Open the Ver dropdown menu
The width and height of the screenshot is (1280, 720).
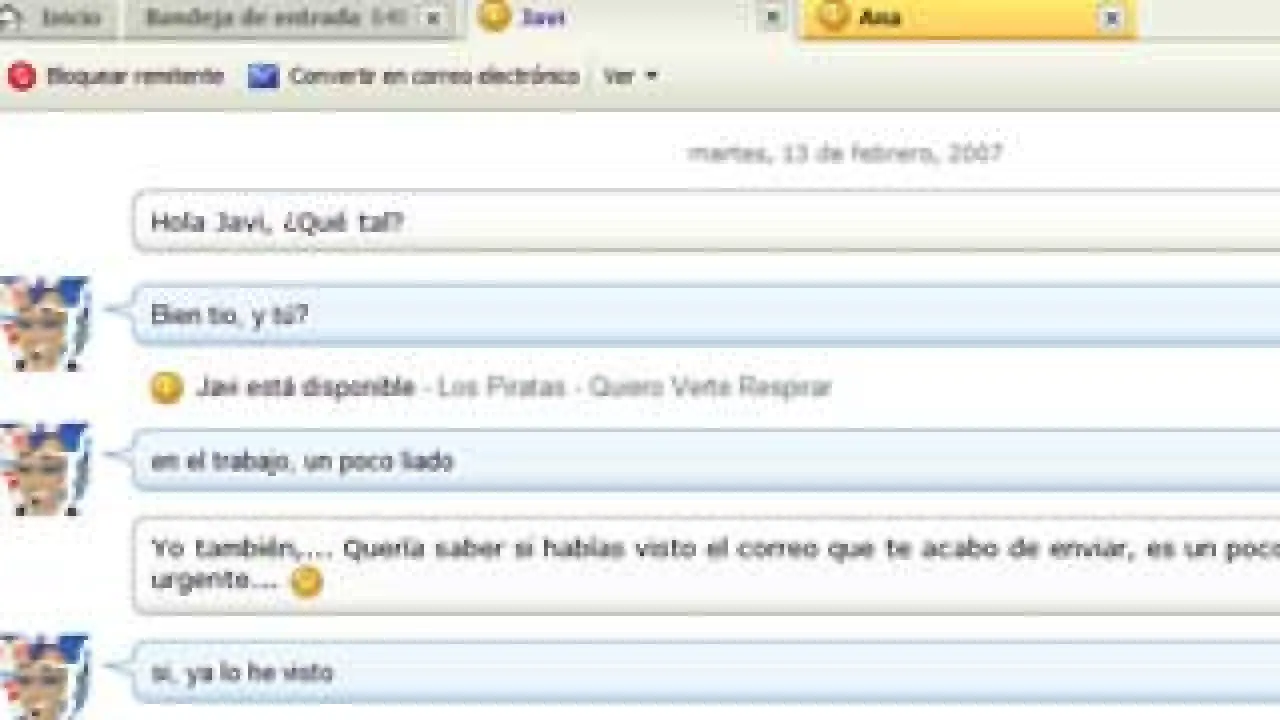coord(630,76)
